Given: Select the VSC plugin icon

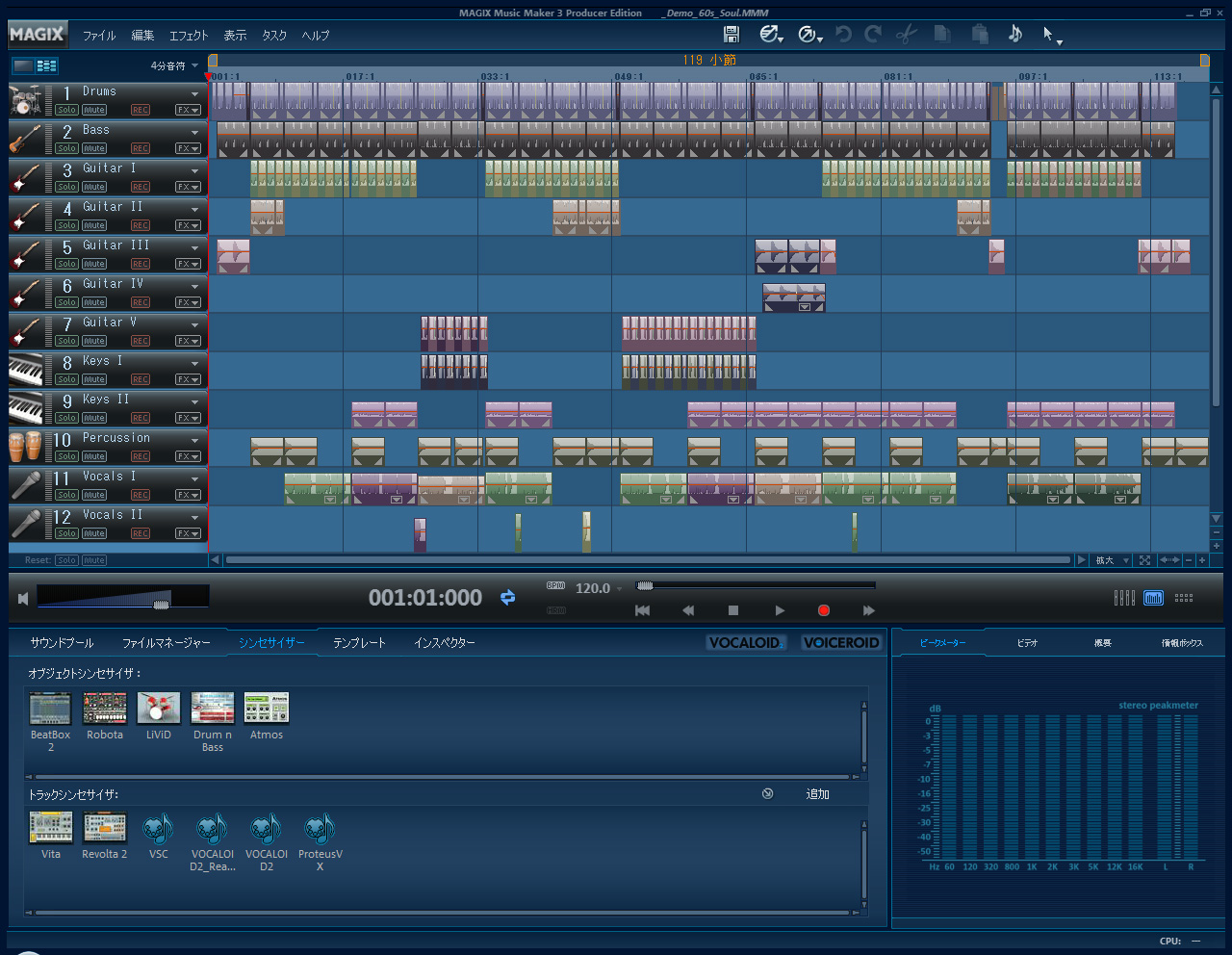Looking at the screenshot, I should [x=159, y=828].
